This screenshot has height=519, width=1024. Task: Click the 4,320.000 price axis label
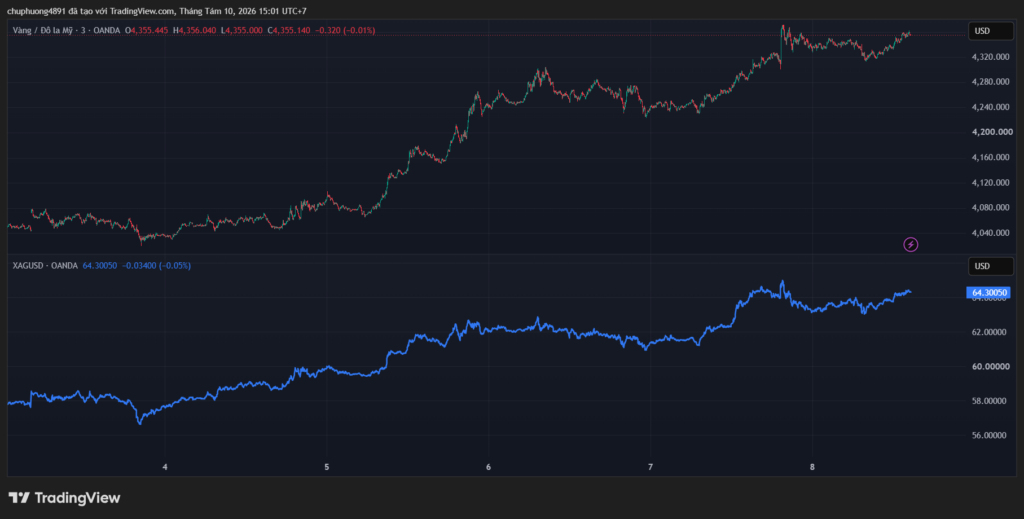tap(991, 57)
